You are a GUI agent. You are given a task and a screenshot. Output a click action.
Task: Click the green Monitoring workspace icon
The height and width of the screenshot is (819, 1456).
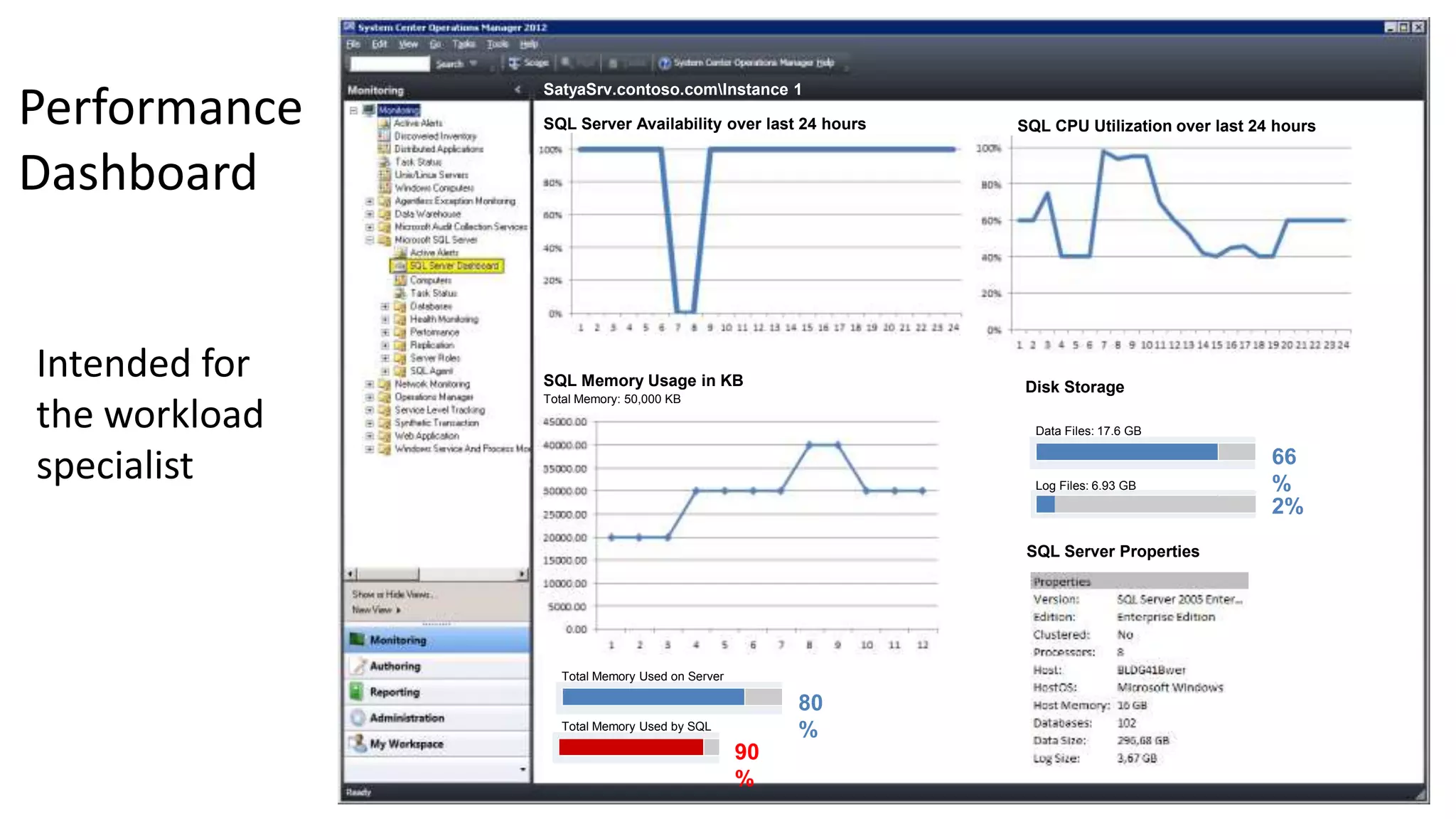click(x=358, y=640)
